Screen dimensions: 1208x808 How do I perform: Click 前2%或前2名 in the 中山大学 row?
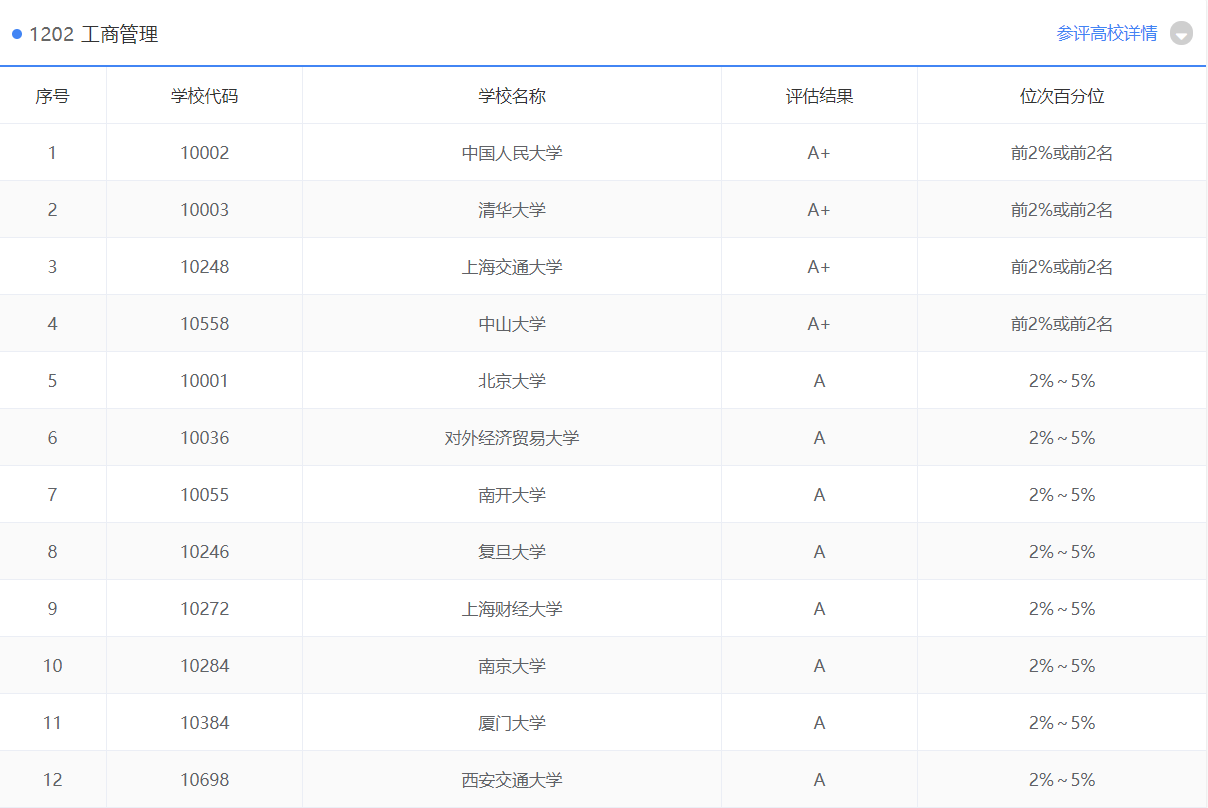1062,324
